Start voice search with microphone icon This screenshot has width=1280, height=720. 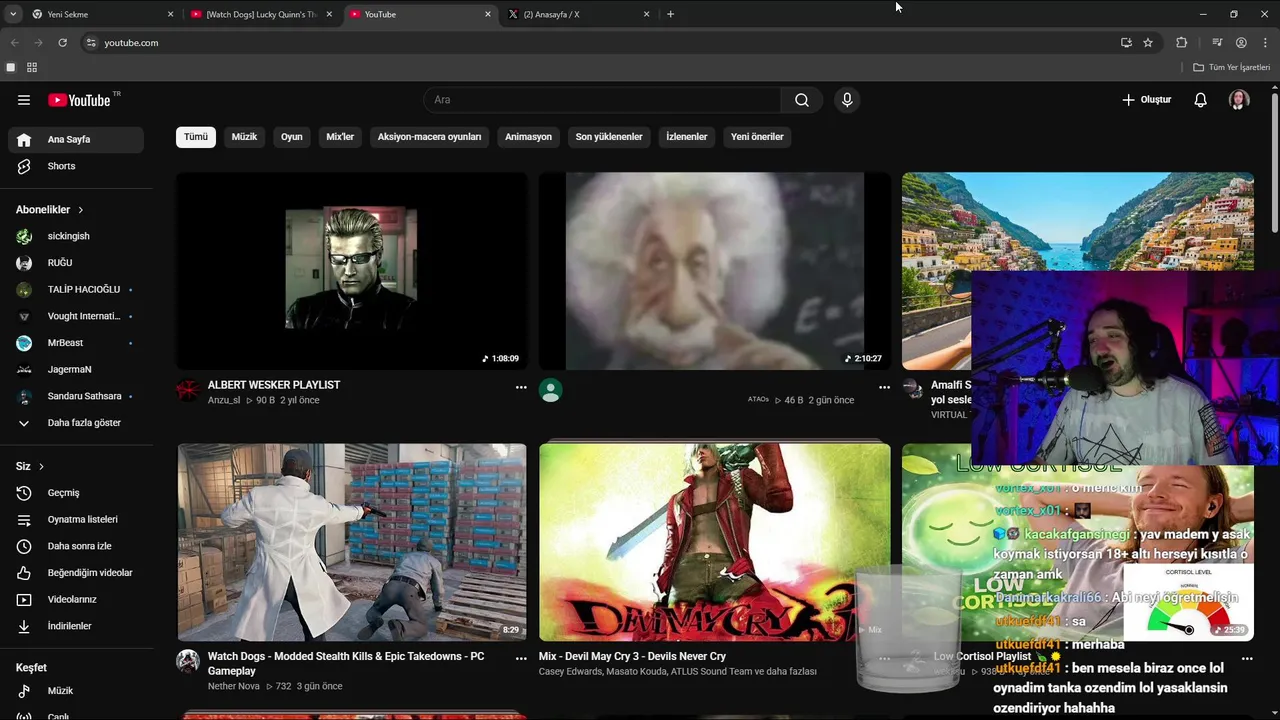[847, 100]
